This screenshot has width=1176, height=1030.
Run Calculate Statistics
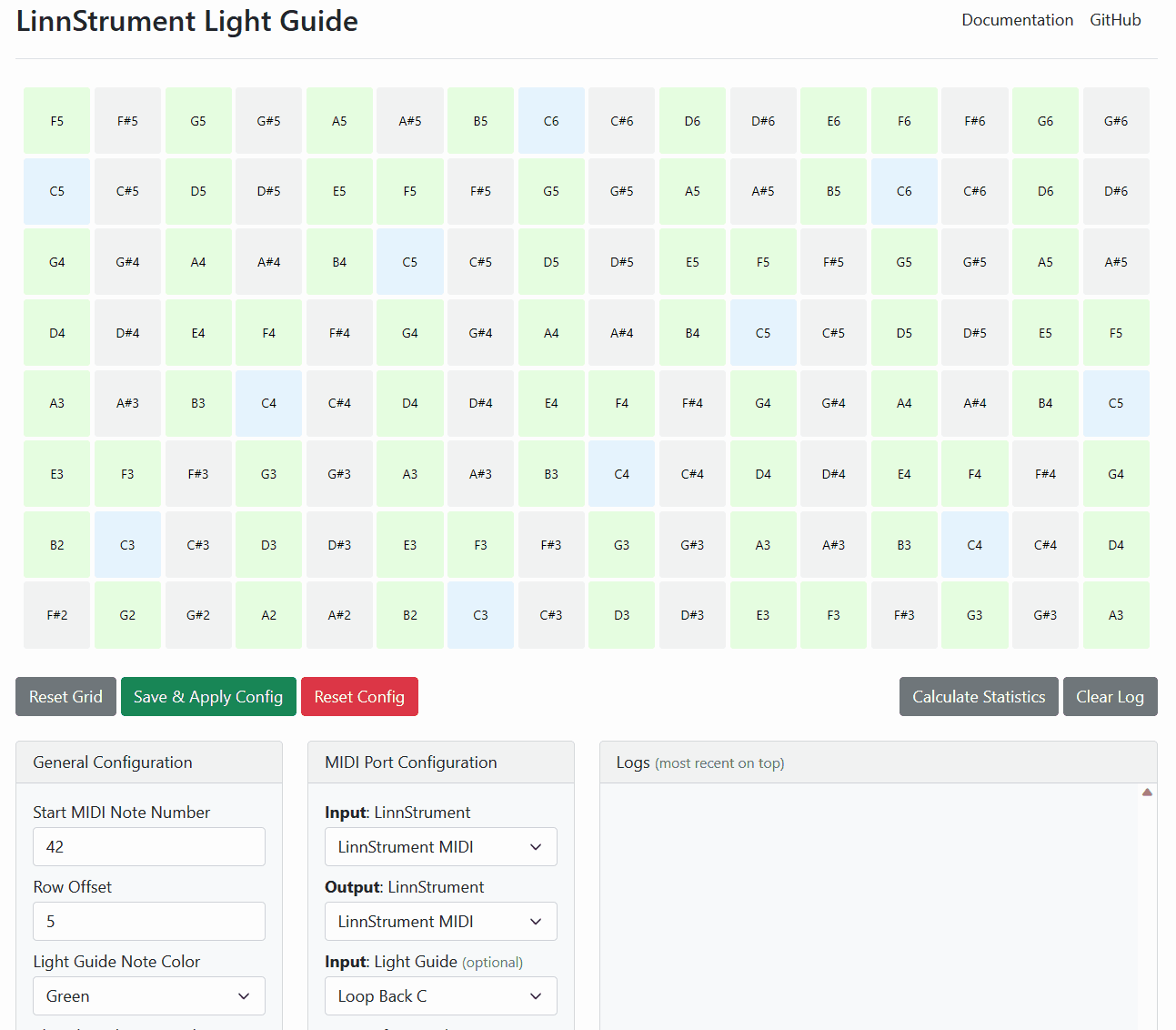coord(979,697)
